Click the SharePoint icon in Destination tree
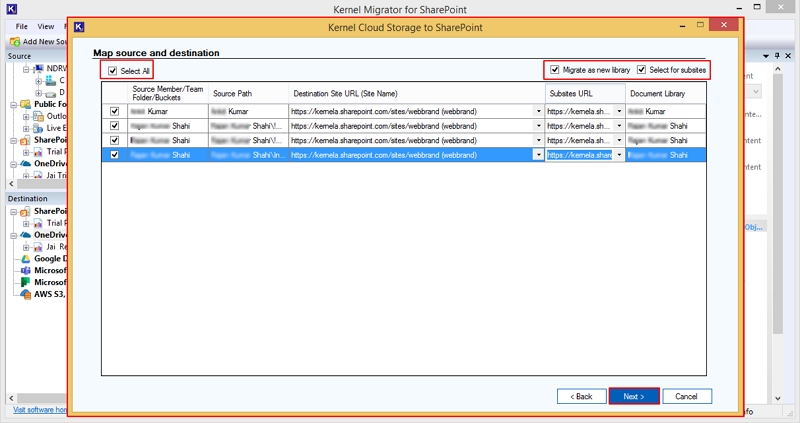 click(x=26, y=211)
